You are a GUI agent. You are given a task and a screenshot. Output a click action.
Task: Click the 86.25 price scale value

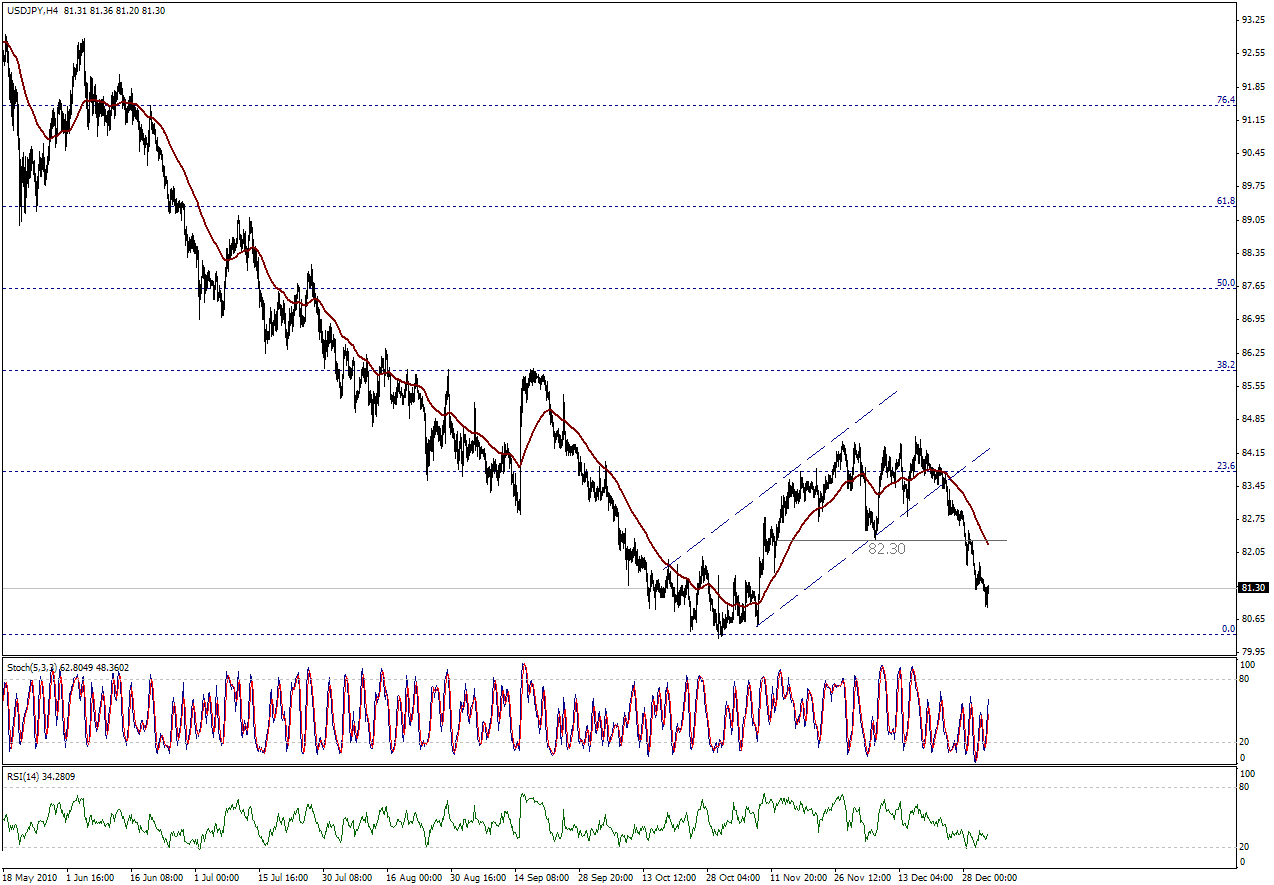click(x=1252, y=352)
